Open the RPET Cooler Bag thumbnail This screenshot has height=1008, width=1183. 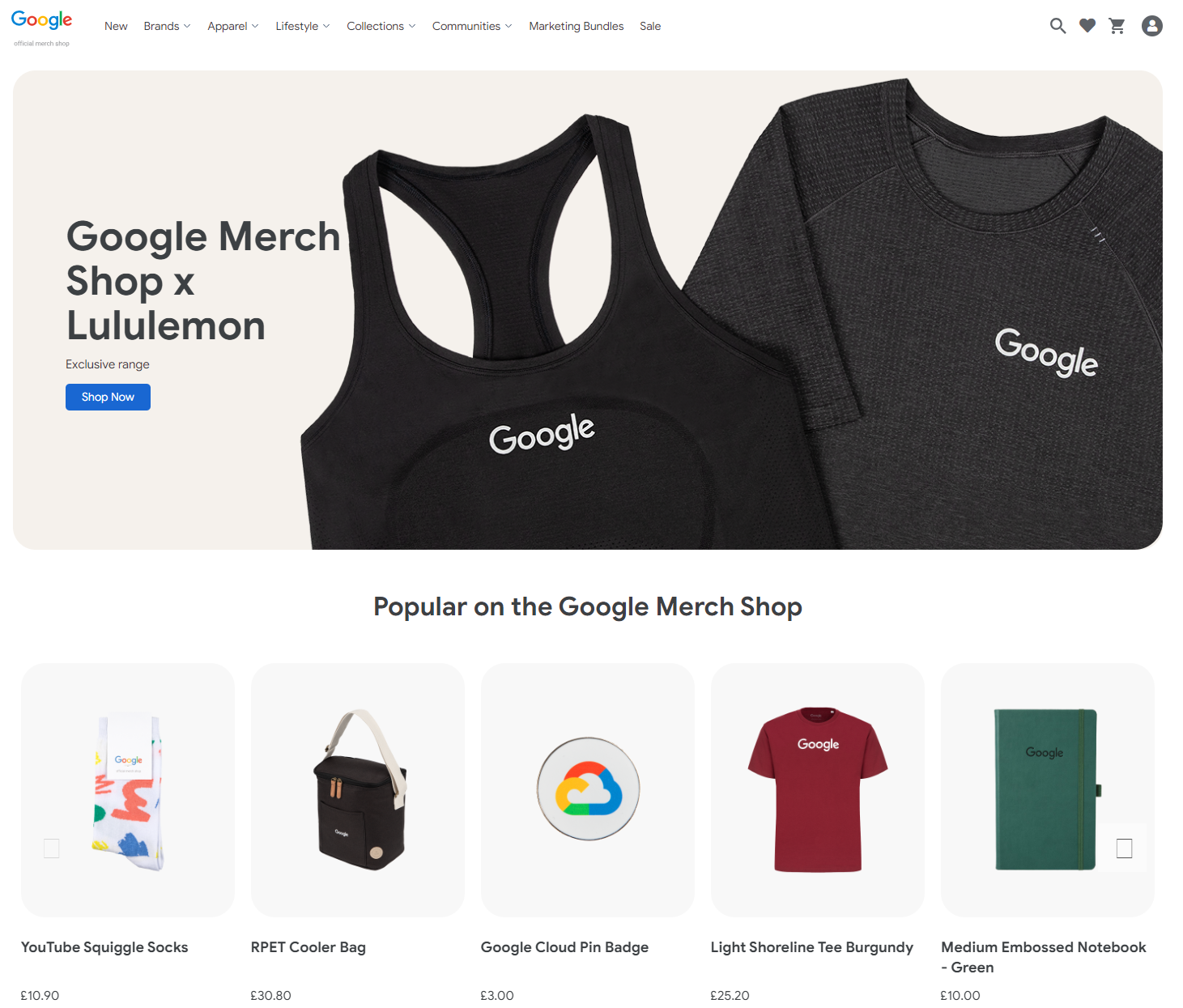pyautogui.click(x=358, y=790)
